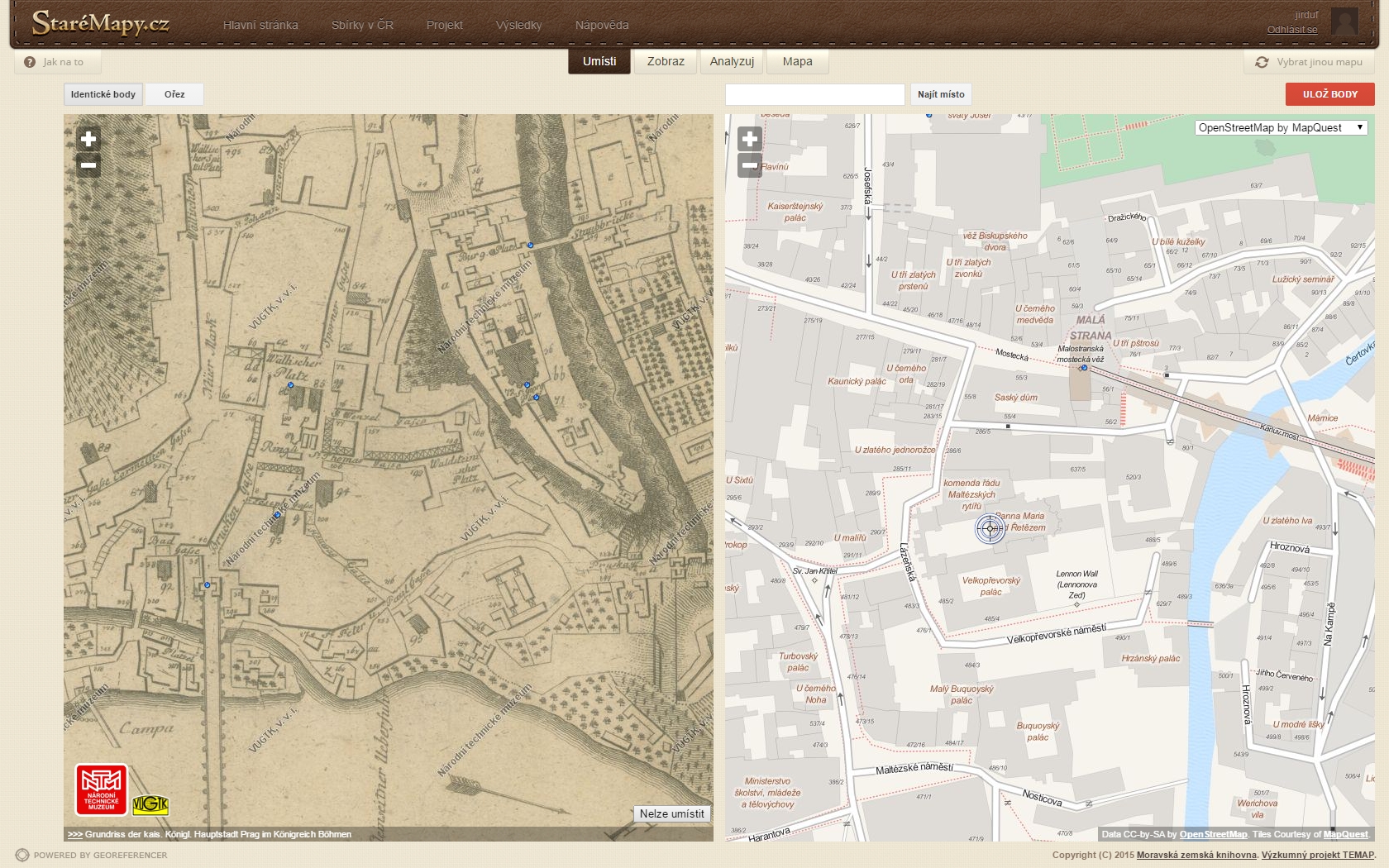Open the OpenStreetMap by MapQuest layer dropdown
The image size is (1389, 868).
(1281, 127)
